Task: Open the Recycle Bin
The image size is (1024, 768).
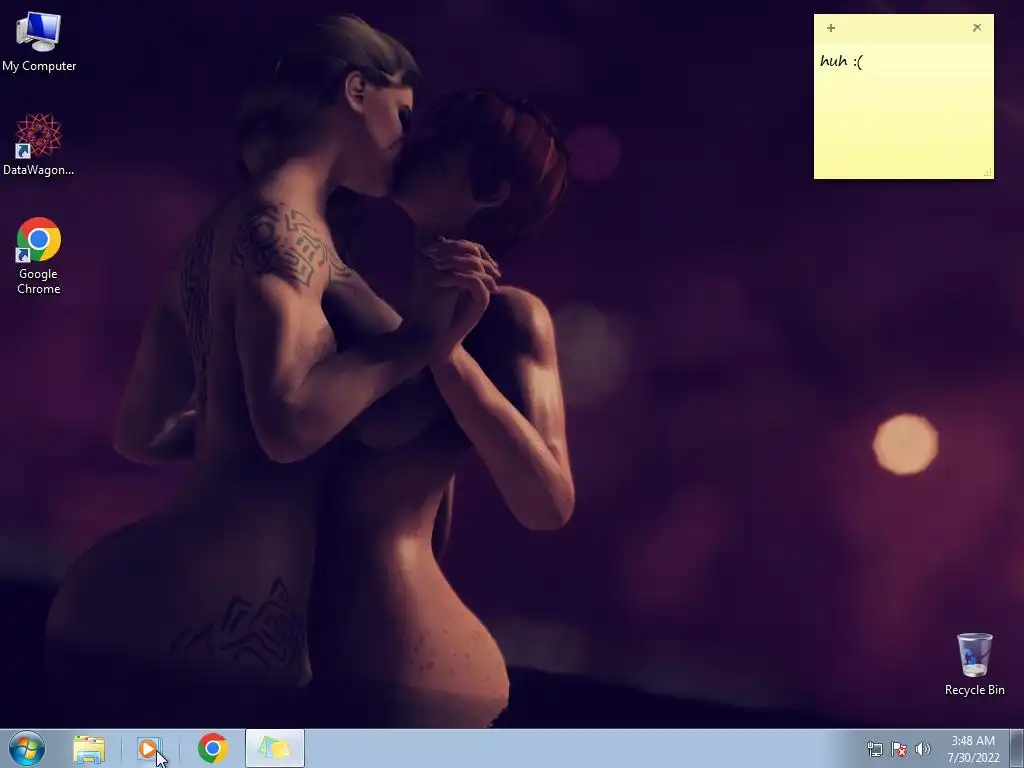Action: (x=974, y=664)
